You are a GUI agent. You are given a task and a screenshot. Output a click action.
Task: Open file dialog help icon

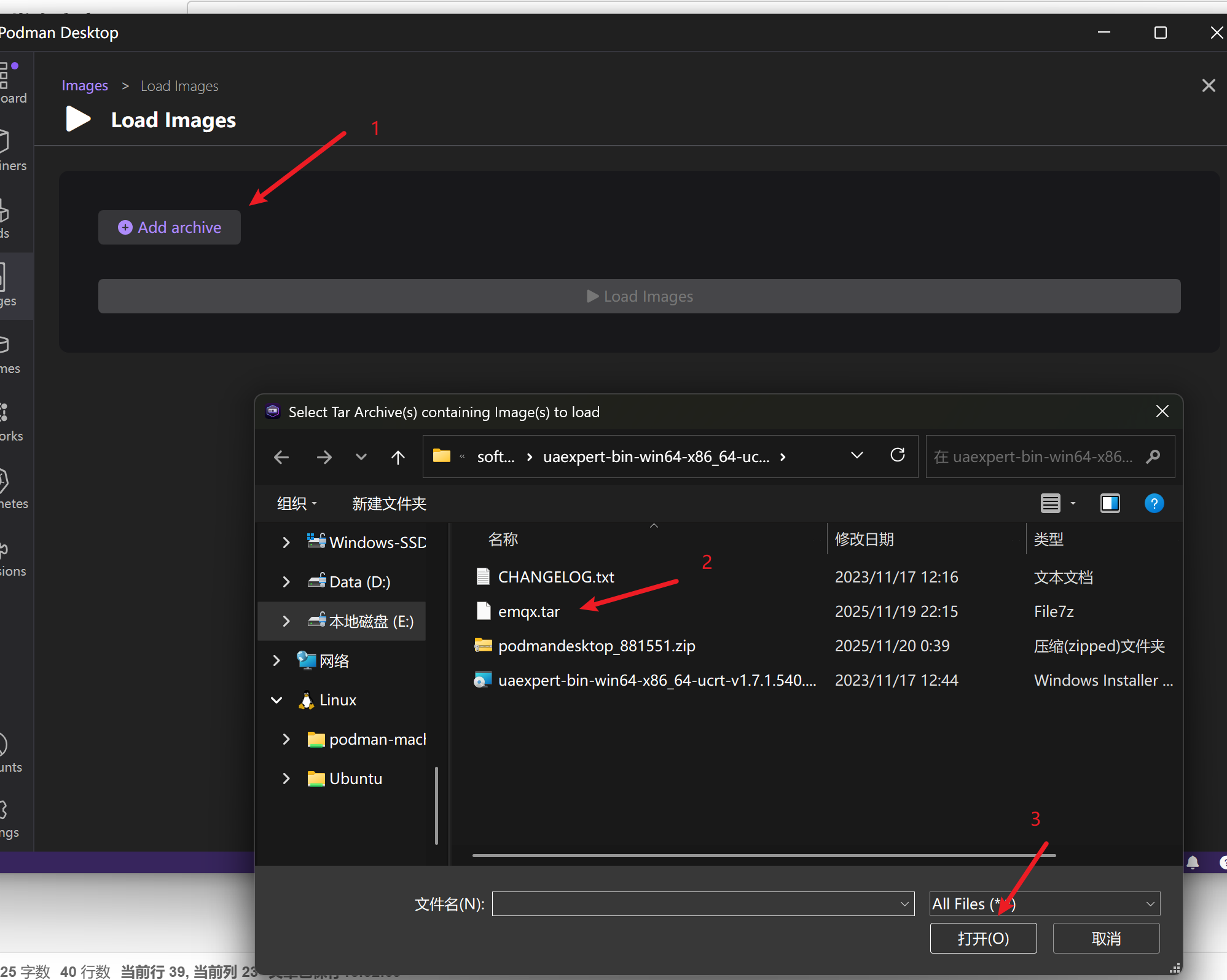point(1154,503)
